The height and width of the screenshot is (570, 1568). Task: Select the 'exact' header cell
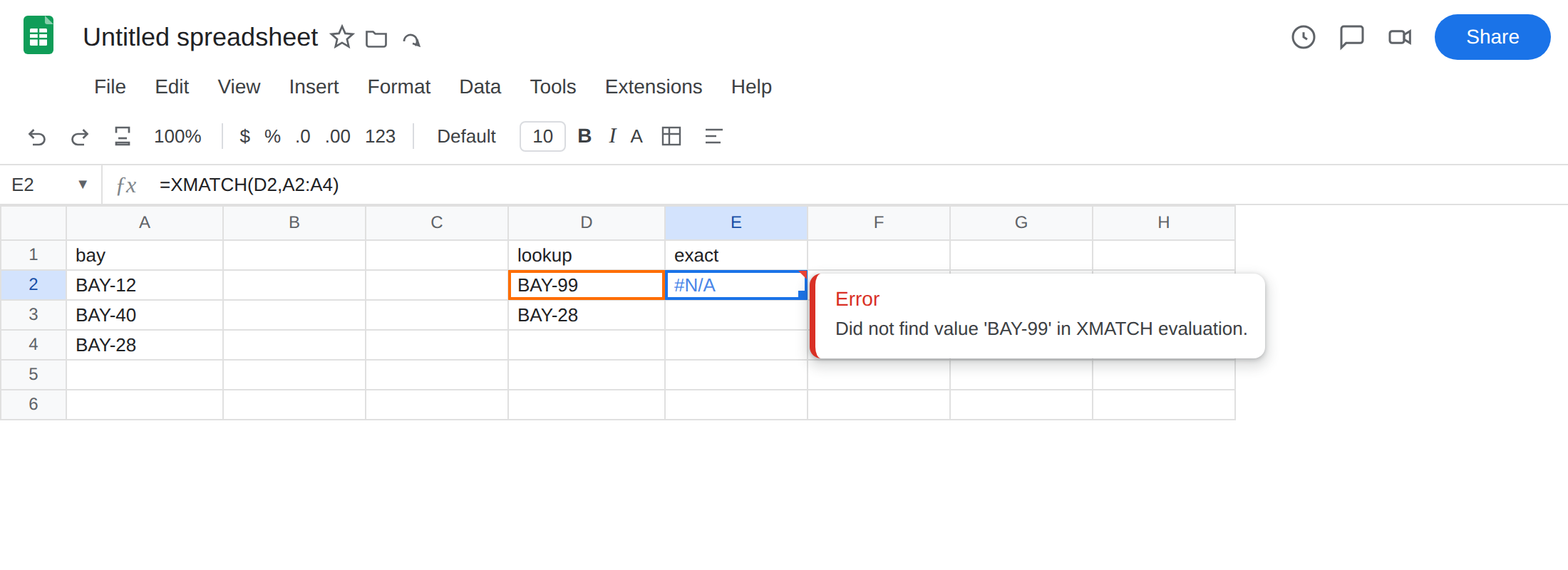736,255
